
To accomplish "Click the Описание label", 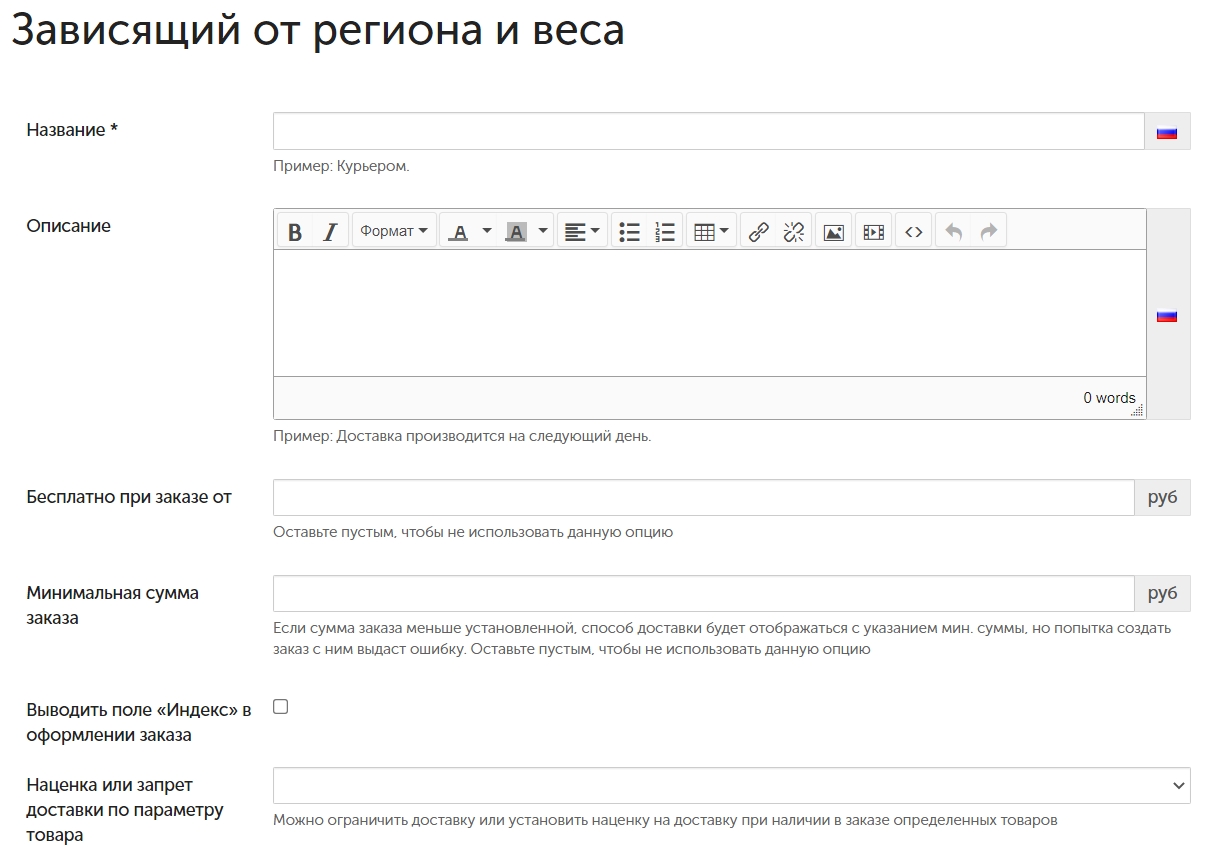I will pos(69,226).
